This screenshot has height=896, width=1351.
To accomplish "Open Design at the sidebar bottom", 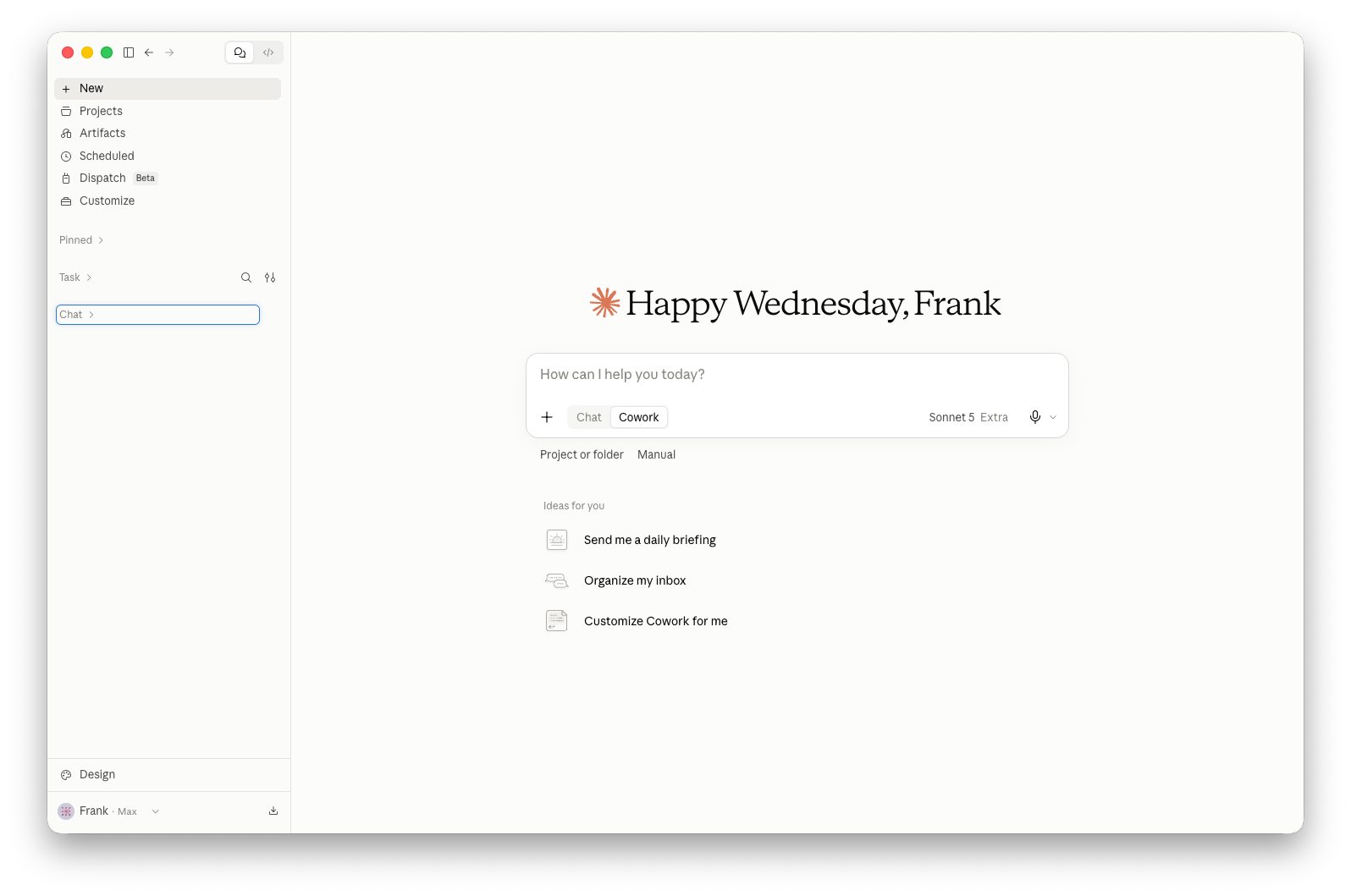I will pos(169,775).
